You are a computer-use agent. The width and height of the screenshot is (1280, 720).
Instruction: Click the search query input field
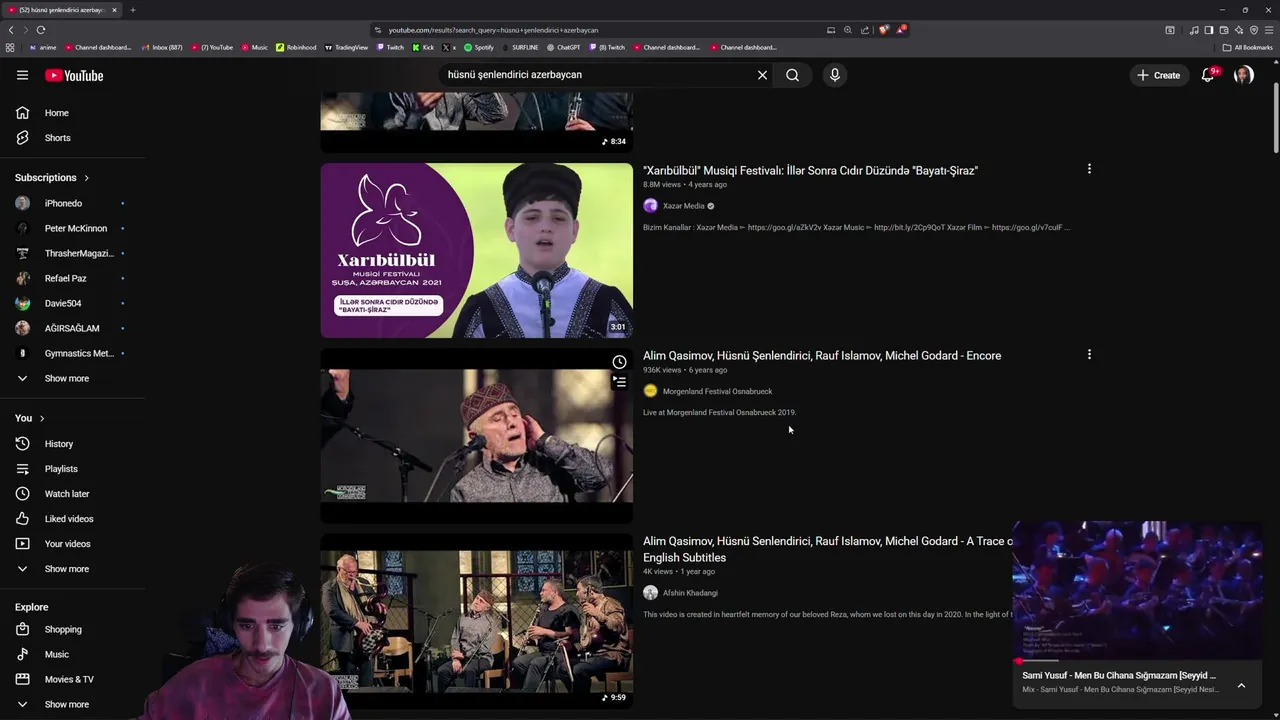(x=595, y=75)
